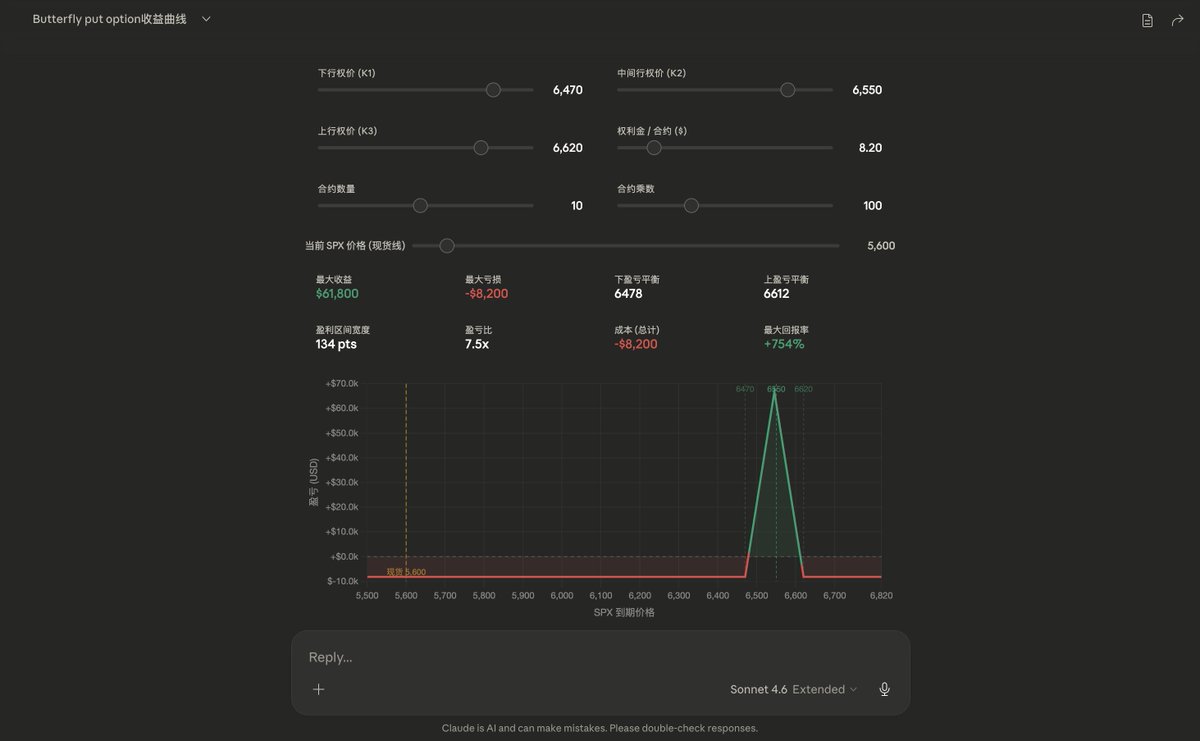Adjust the contract multiplier slider handle

pyautogui.click(x=691, y=206)
